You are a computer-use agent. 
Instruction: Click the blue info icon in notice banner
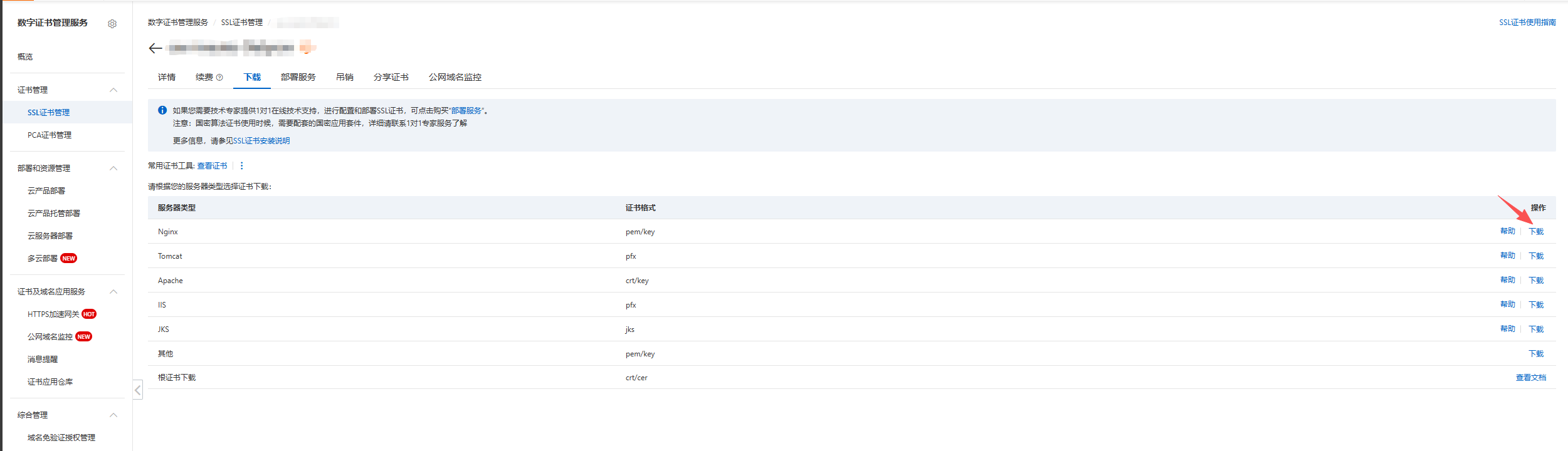pos(162,110)
